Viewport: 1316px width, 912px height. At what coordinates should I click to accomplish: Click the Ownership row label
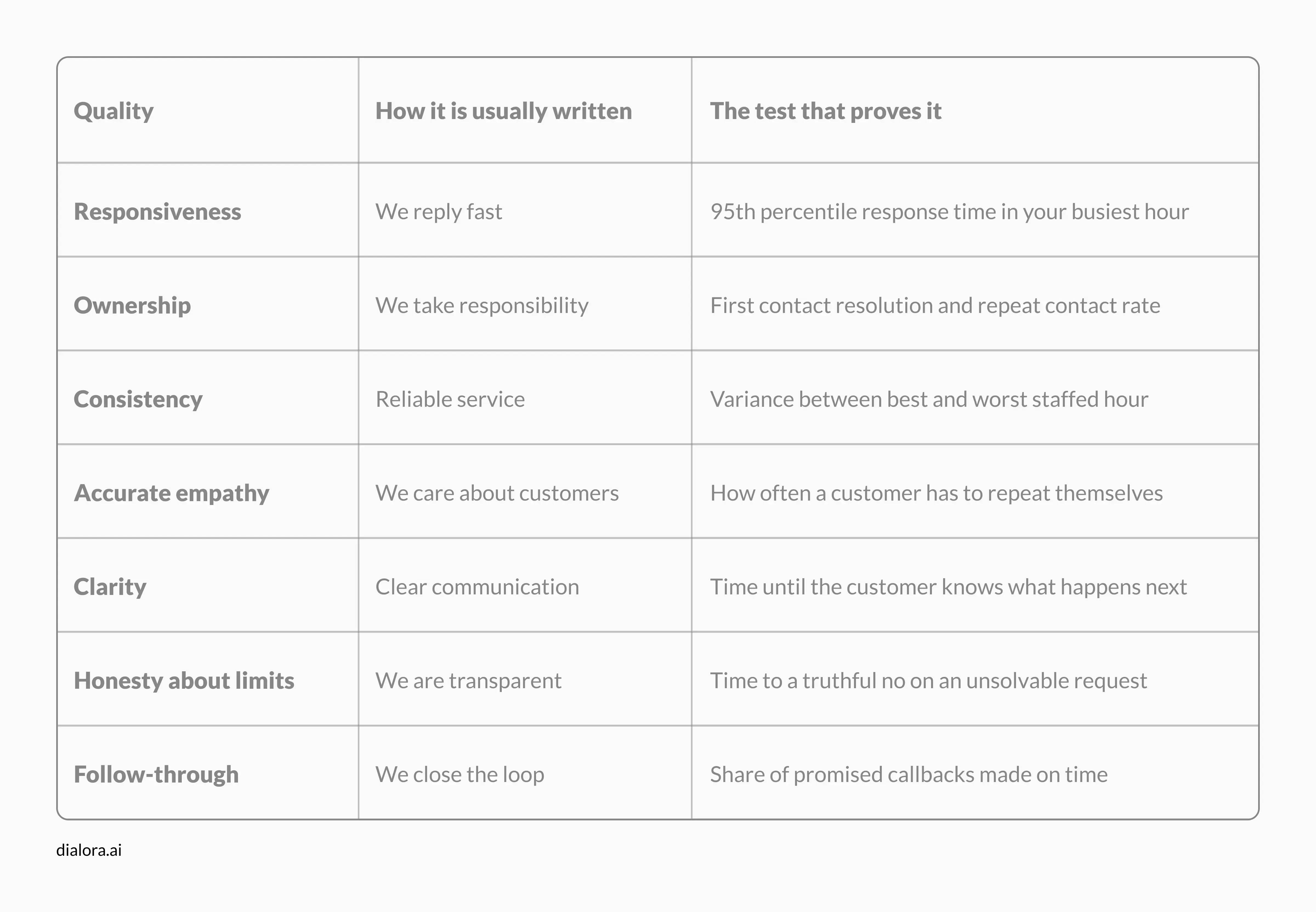click(132, 305)
